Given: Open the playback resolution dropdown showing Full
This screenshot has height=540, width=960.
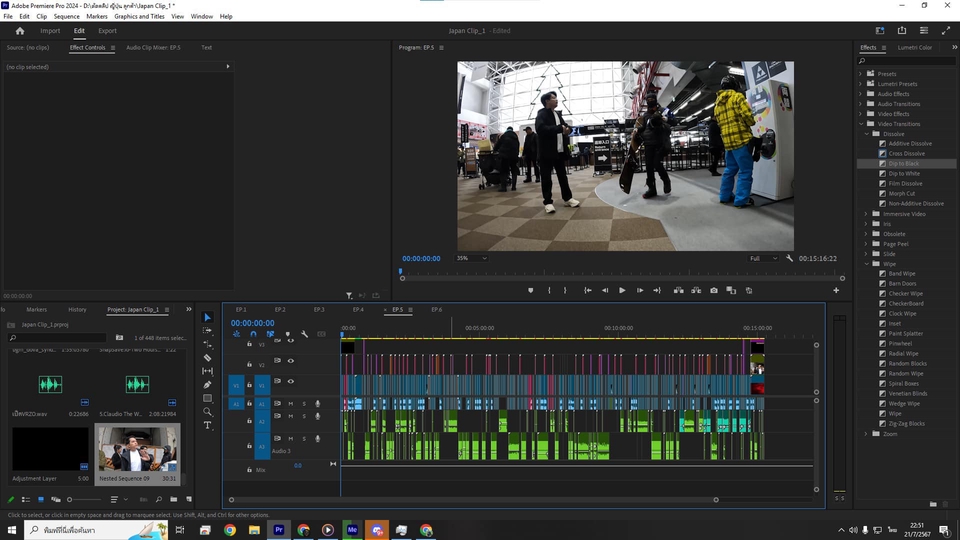Looking at the screenshot, I should (764, 258).
